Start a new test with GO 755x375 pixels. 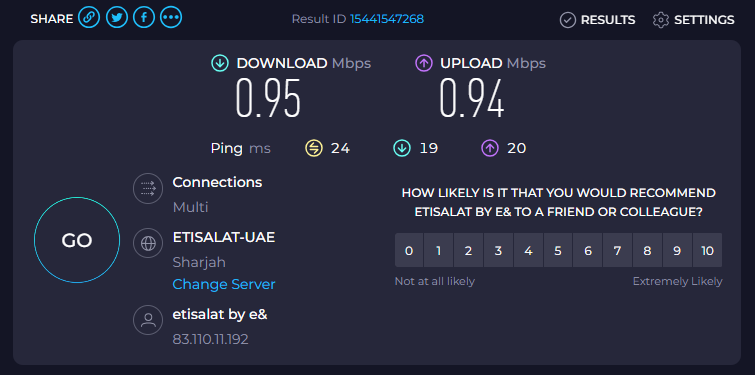[x=77, y=240]
